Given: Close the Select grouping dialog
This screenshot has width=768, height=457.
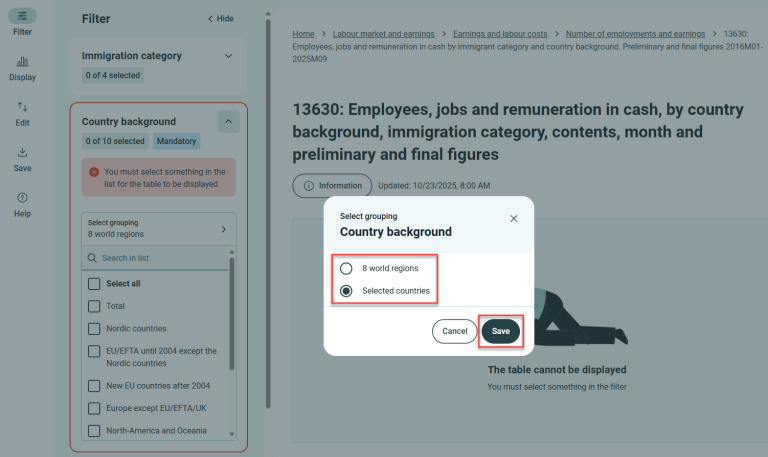Looking at the screenshot, I should tap(513, 218).
